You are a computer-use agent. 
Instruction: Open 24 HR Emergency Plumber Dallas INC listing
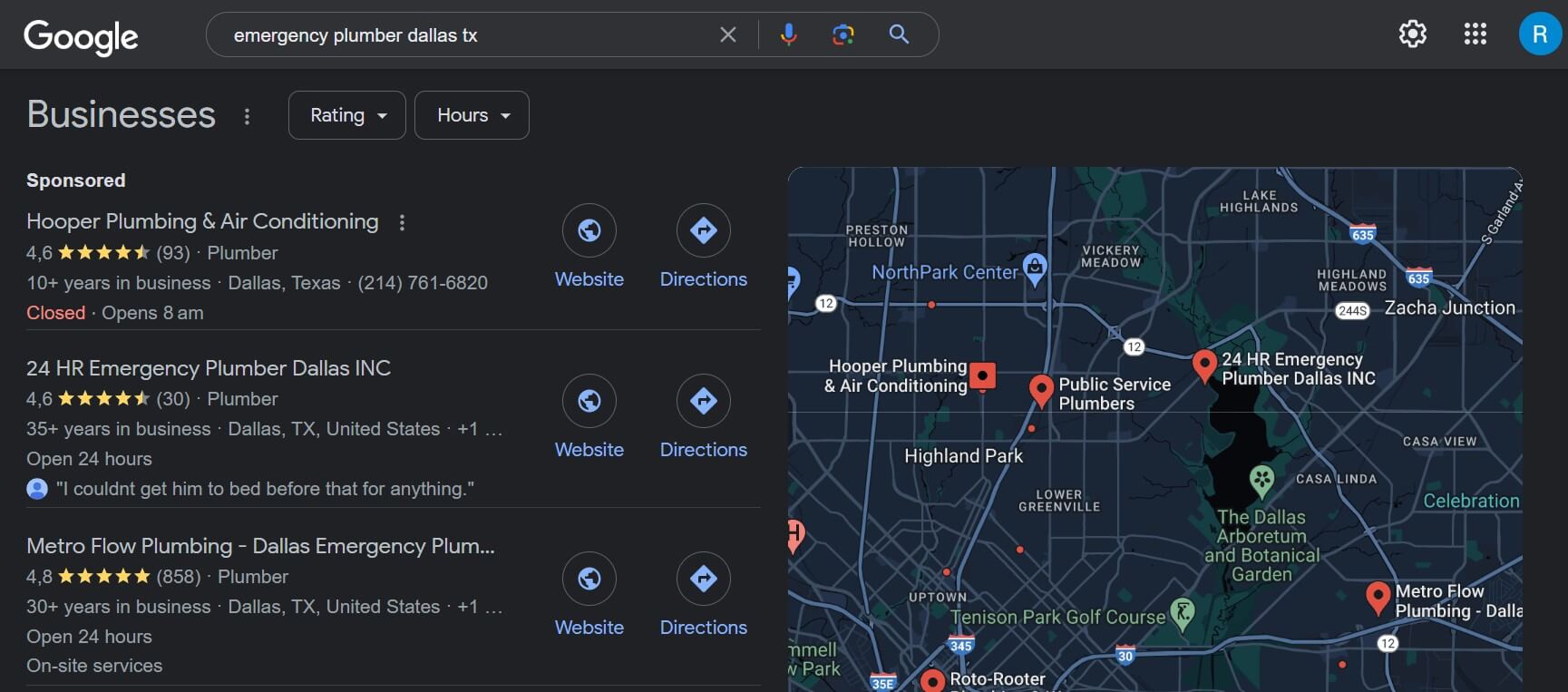pos(209,368)
